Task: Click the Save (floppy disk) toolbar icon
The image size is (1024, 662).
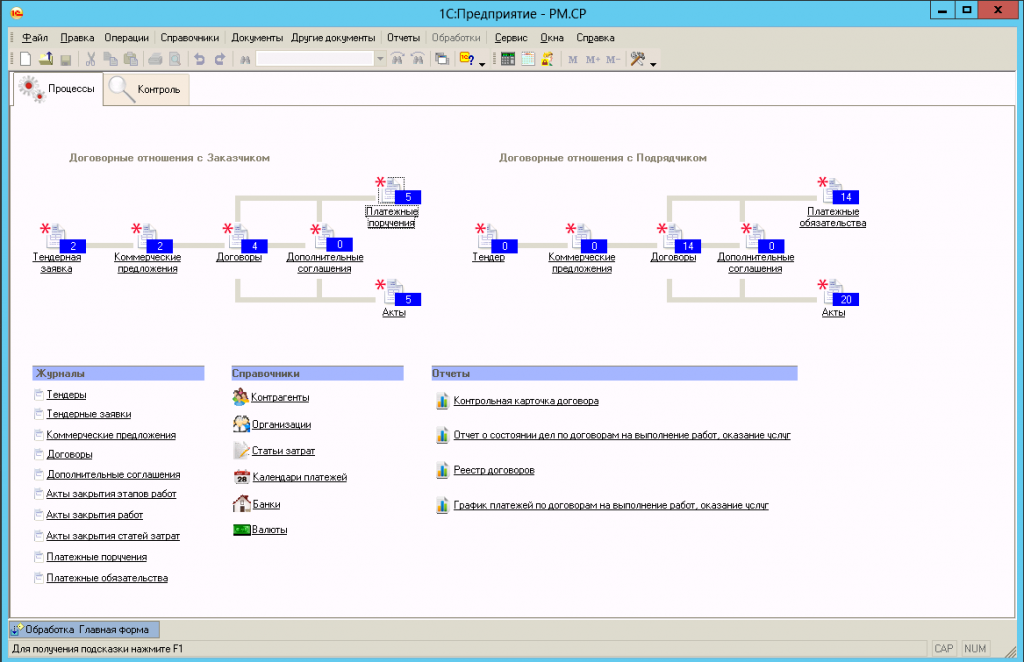Action: coord(65,59)
